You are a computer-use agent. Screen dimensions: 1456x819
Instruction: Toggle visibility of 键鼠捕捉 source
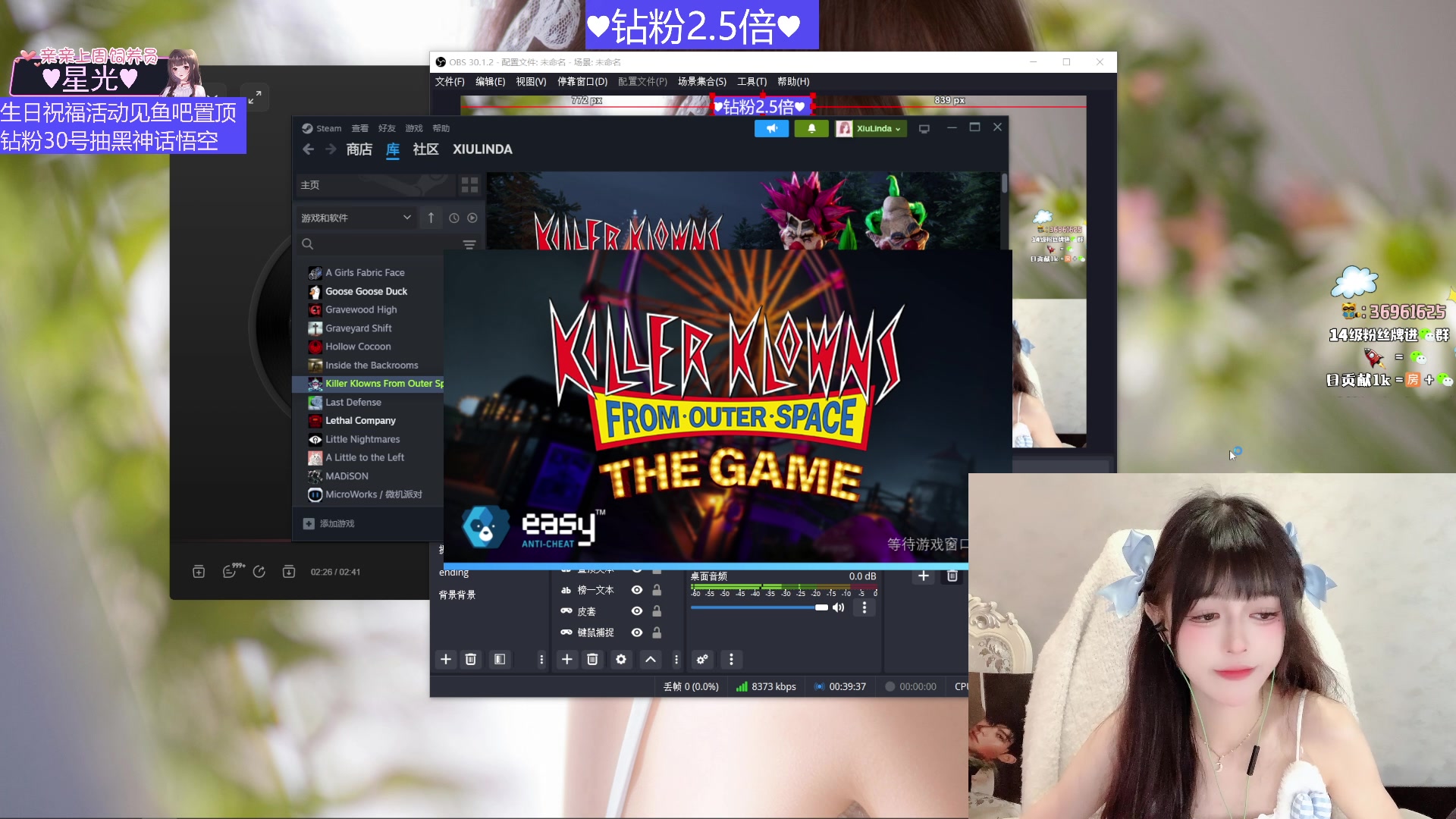coord(637,632)
